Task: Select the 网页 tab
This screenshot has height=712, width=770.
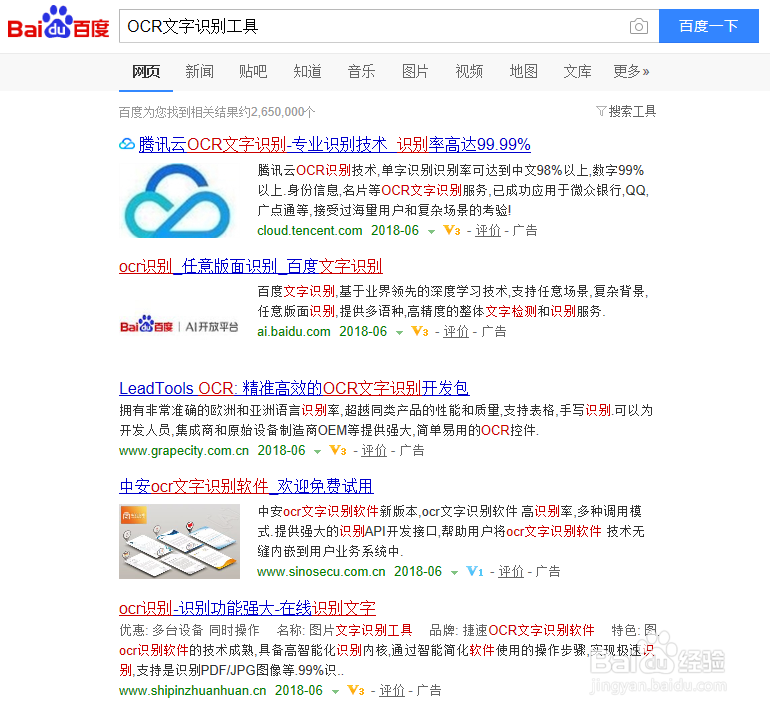Action: click(x=146, y=72)
